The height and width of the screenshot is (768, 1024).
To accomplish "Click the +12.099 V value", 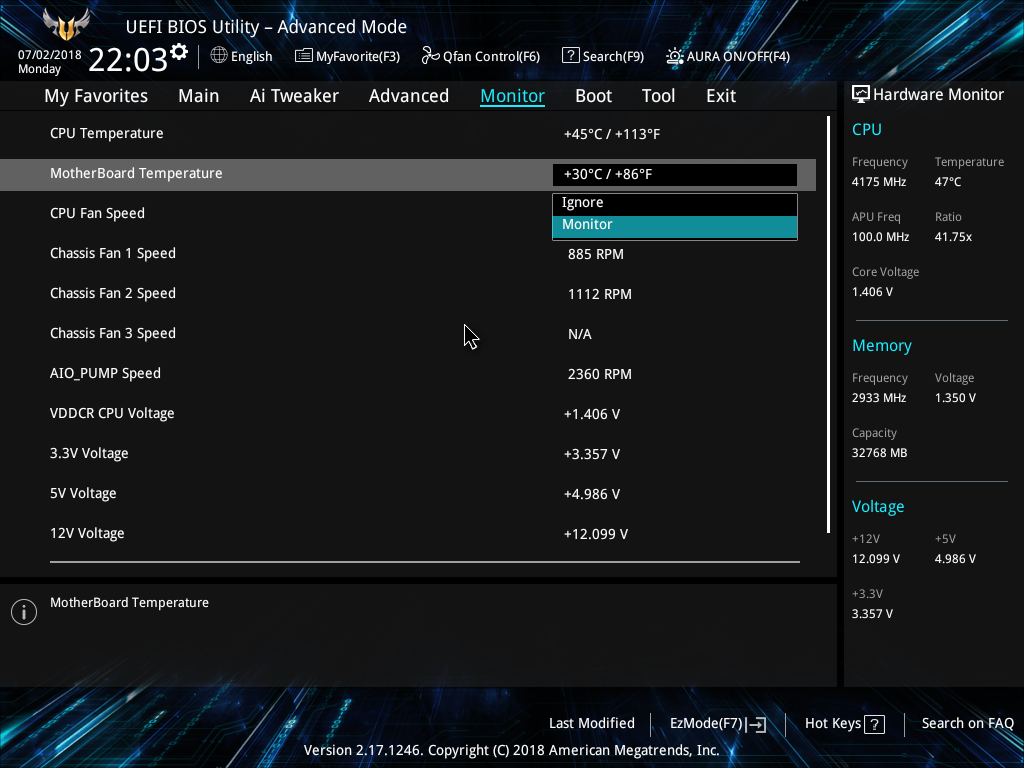I will (x=596, y=534).
